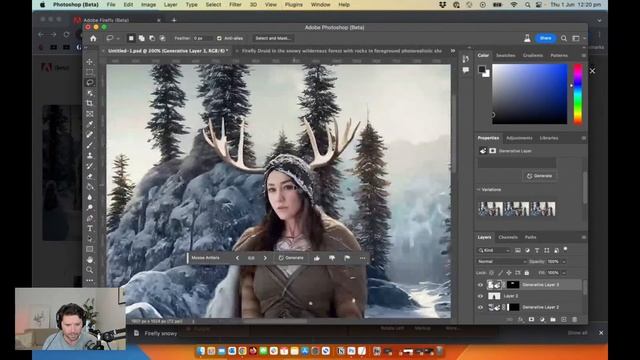The height and width of the screenshot is (360, 640).
Task: Click the thumbs down icon in contextual bar
Action: pos(332,258)
